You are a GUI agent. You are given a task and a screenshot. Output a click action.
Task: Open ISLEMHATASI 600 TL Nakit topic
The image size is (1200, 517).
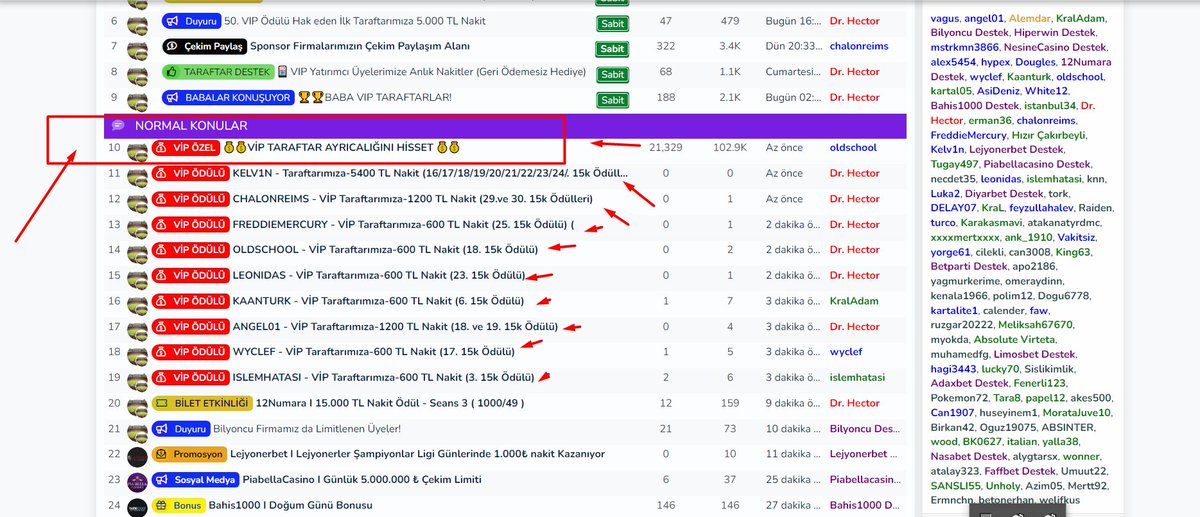pos(385,377)
